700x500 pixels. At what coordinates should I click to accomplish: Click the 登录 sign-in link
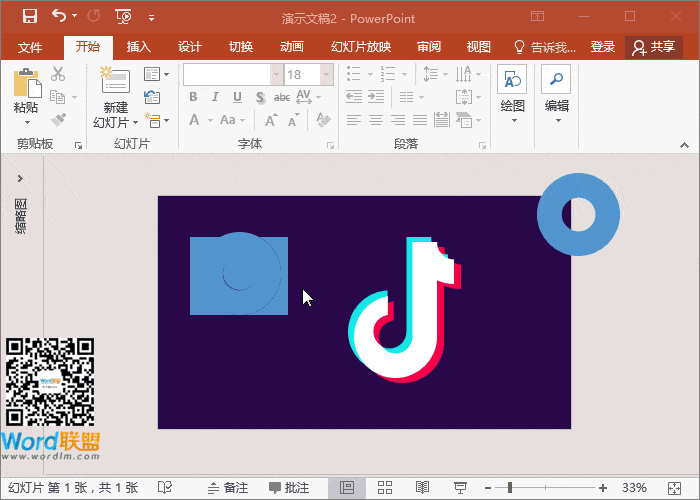click(x=603, y=46)
